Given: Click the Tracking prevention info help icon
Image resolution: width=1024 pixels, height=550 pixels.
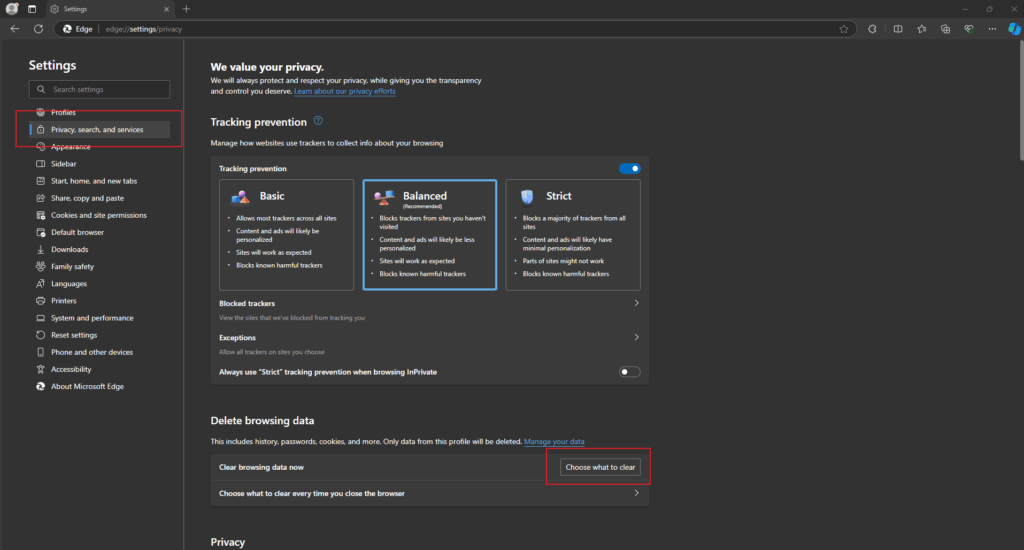Looking at the screenshot, I should [318, 121].
